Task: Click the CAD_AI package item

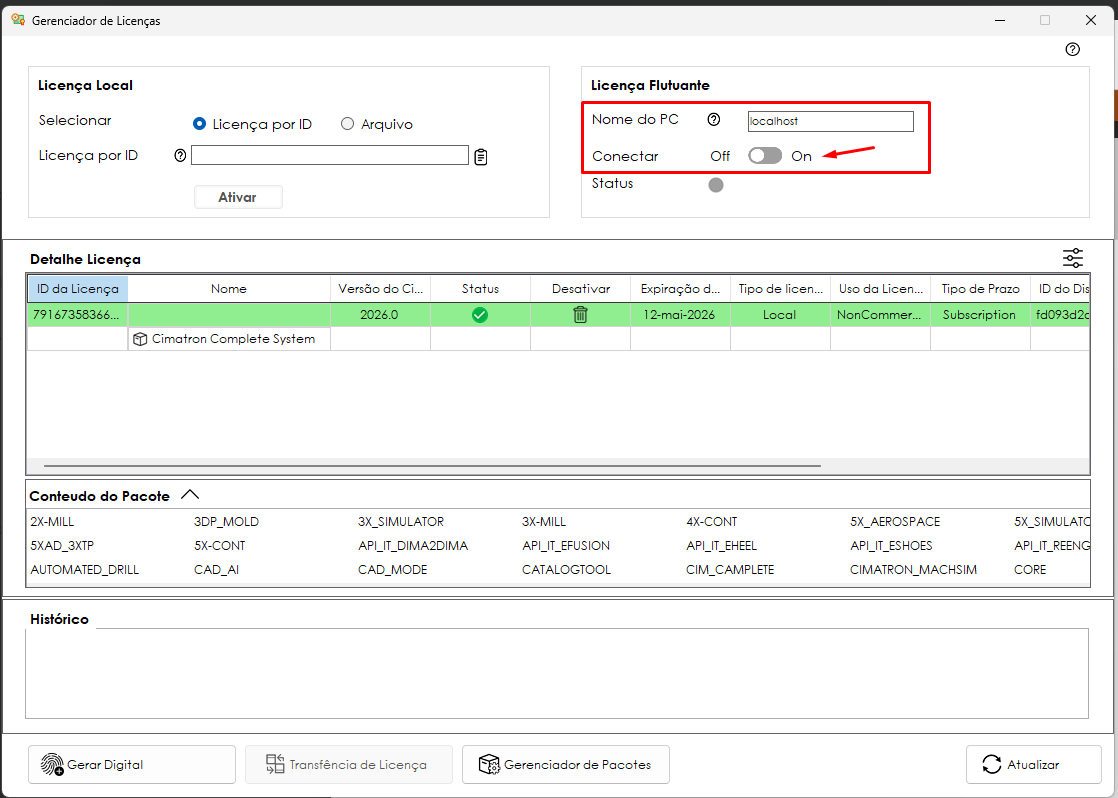Action: pos(217,570)
